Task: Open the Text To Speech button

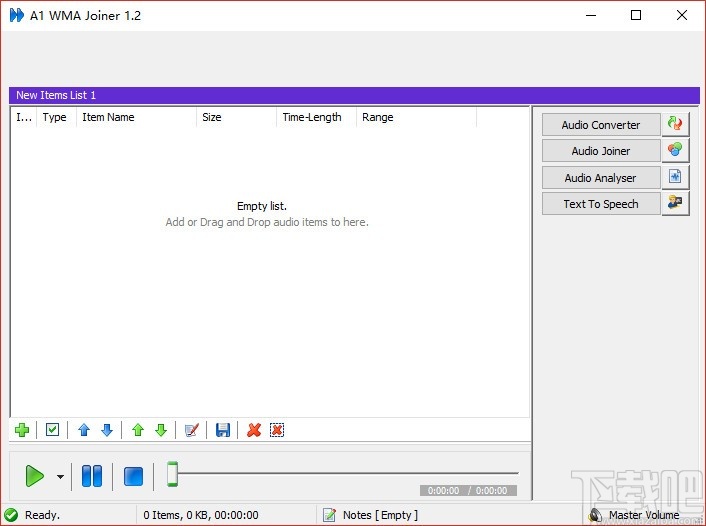Action: point(601,204)
